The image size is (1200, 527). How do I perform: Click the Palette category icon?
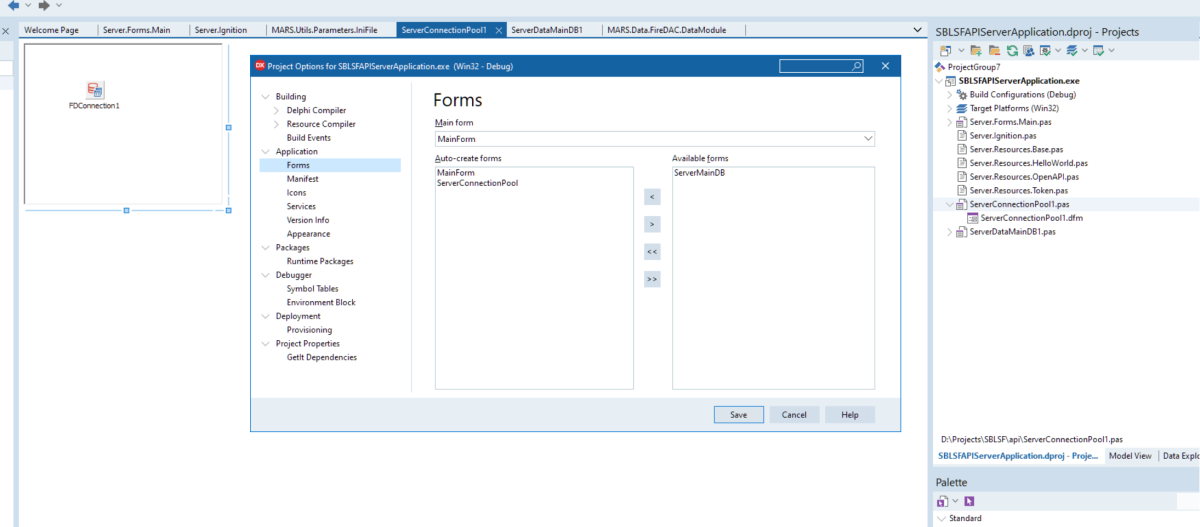(941, 501)
